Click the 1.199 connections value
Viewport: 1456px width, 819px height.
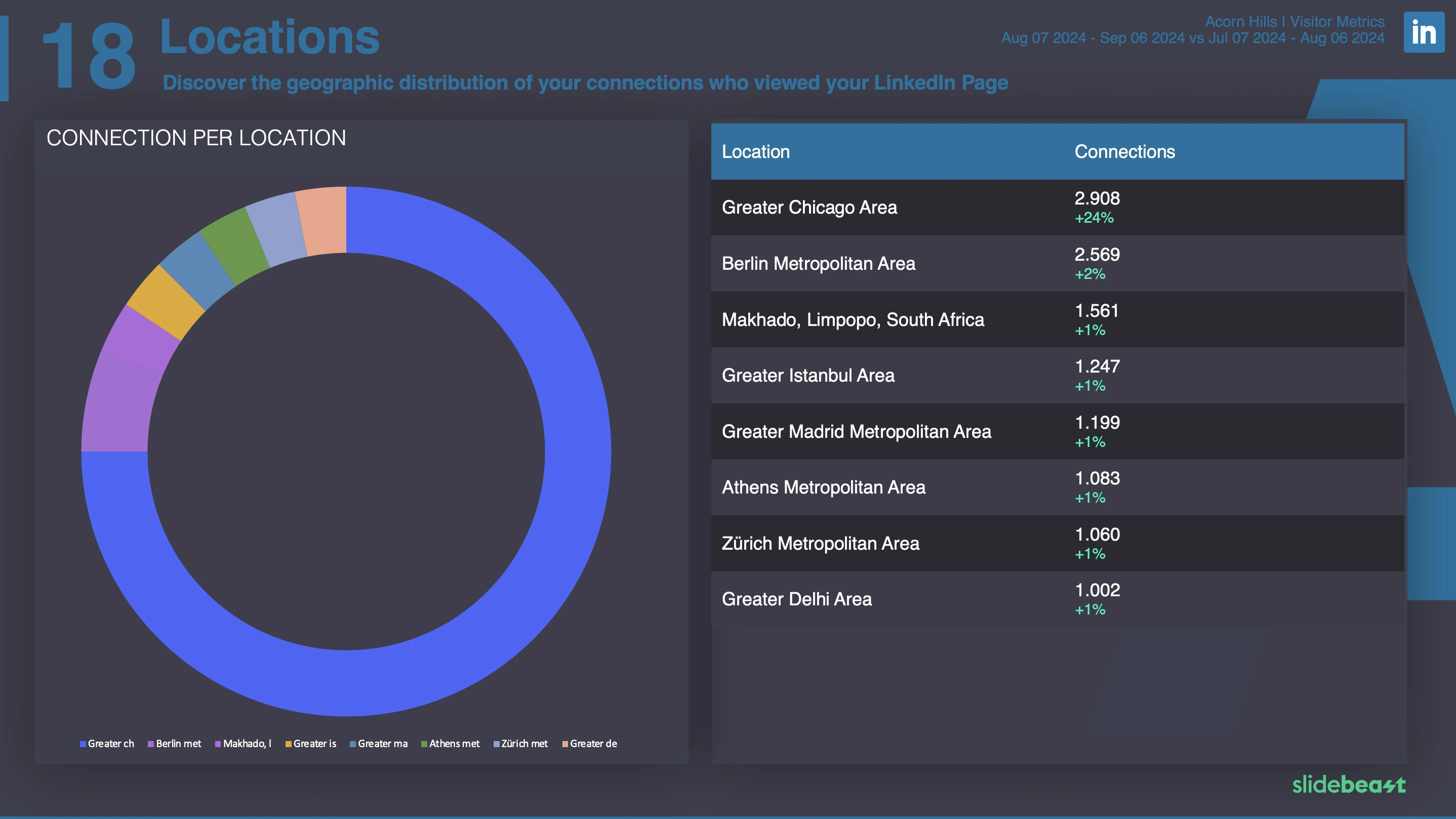(x=1097, y=422)
